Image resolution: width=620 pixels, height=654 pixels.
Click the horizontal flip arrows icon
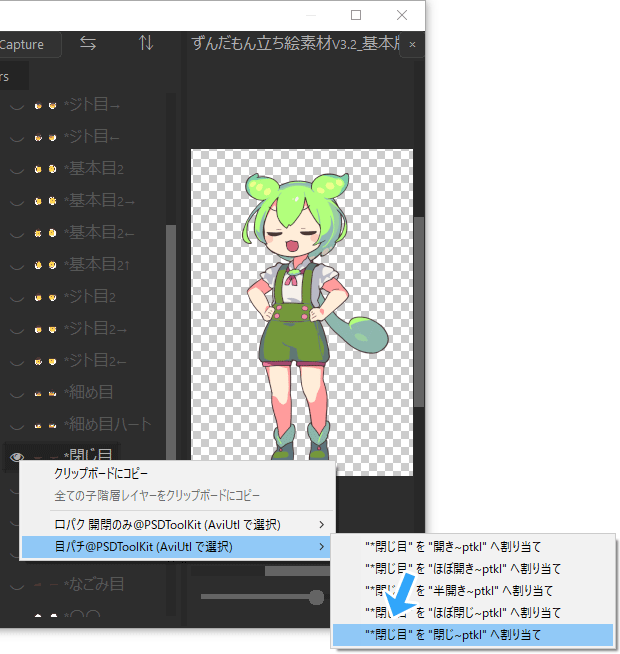pyautogui.click(x=88, y=43)
